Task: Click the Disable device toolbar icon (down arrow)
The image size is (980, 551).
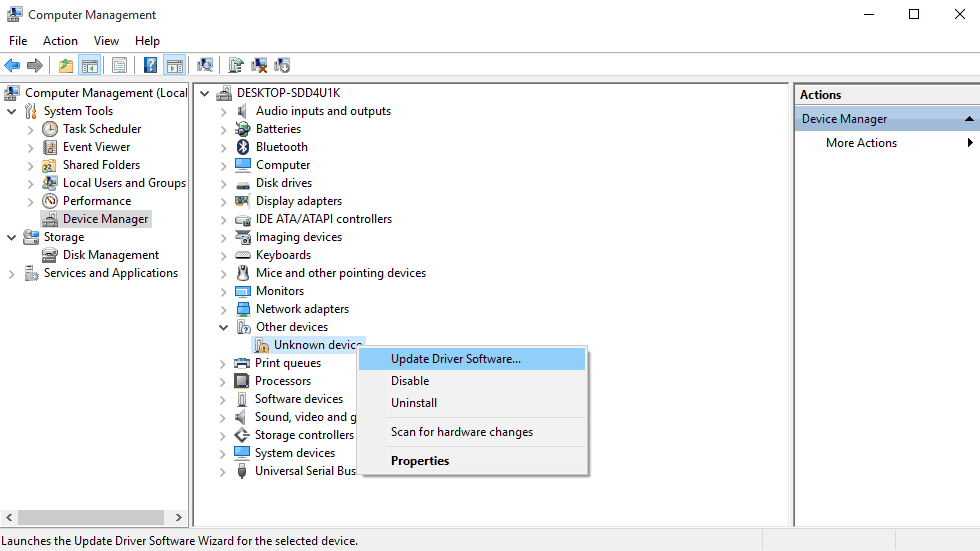Action: point(282,65)
